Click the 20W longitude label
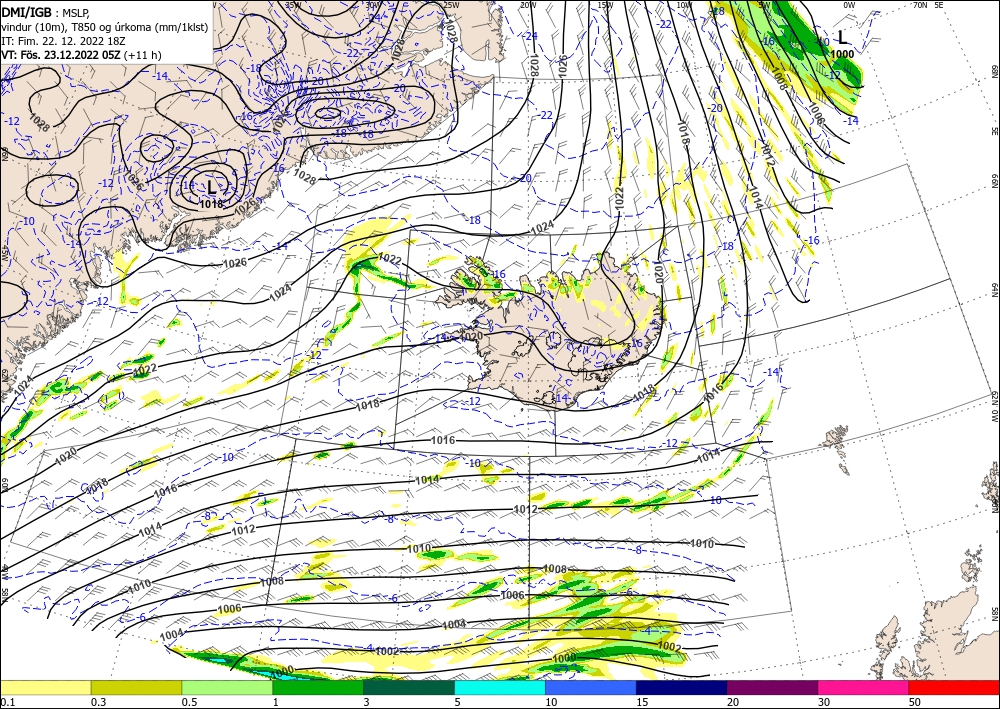The height and width of the screenshot is (709, 1000). [527, 4]
